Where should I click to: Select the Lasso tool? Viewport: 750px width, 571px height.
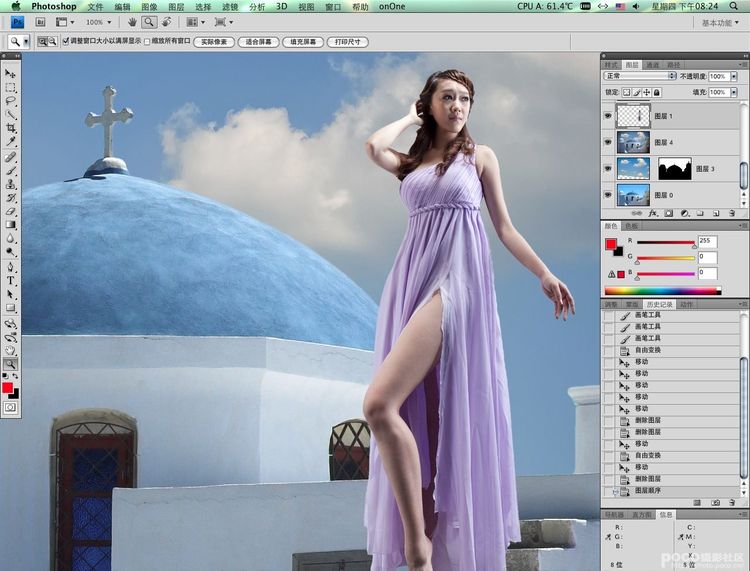click(10, 101)
